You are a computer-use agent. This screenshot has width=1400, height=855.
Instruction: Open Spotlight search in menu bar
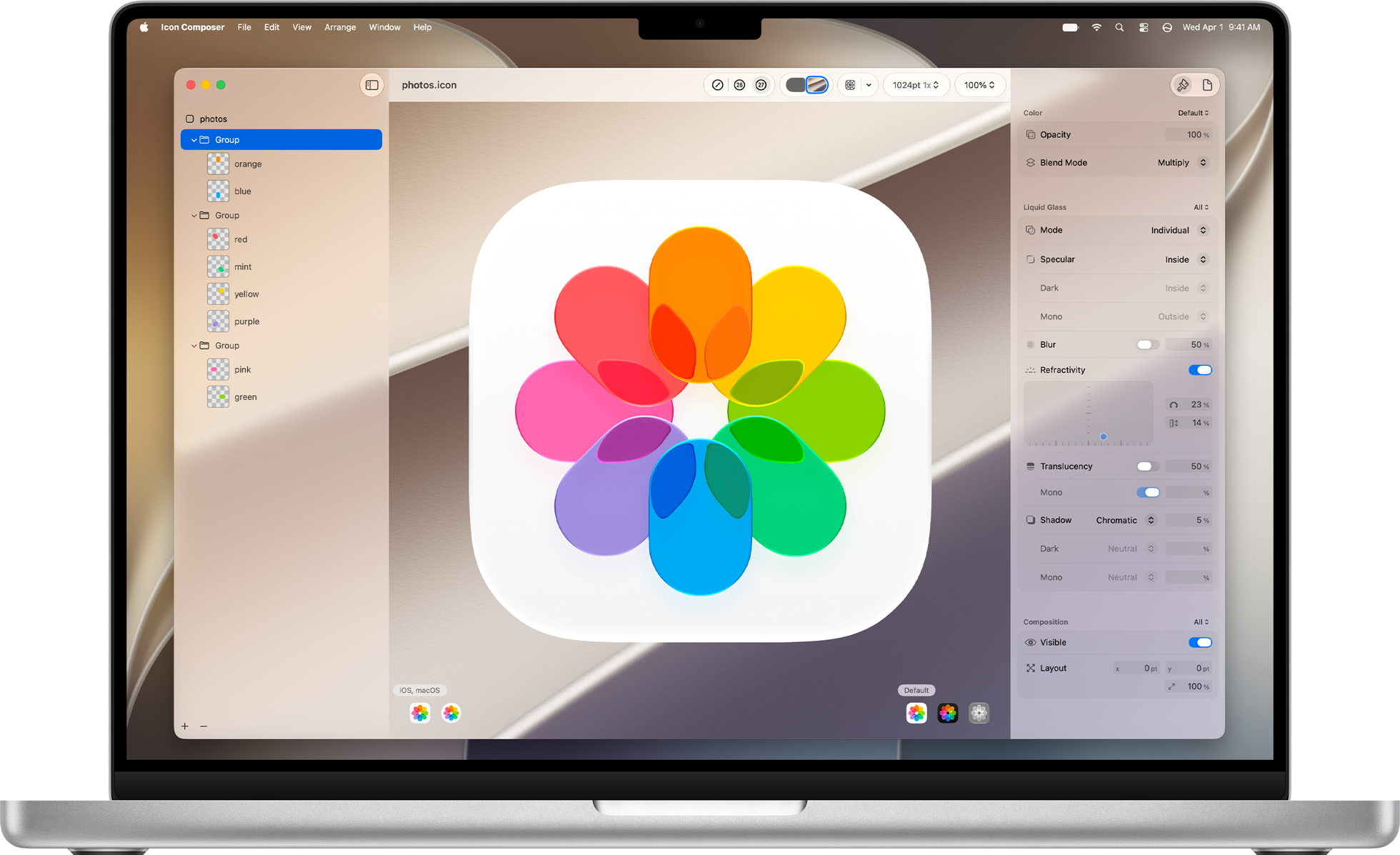pos(1119,27)
